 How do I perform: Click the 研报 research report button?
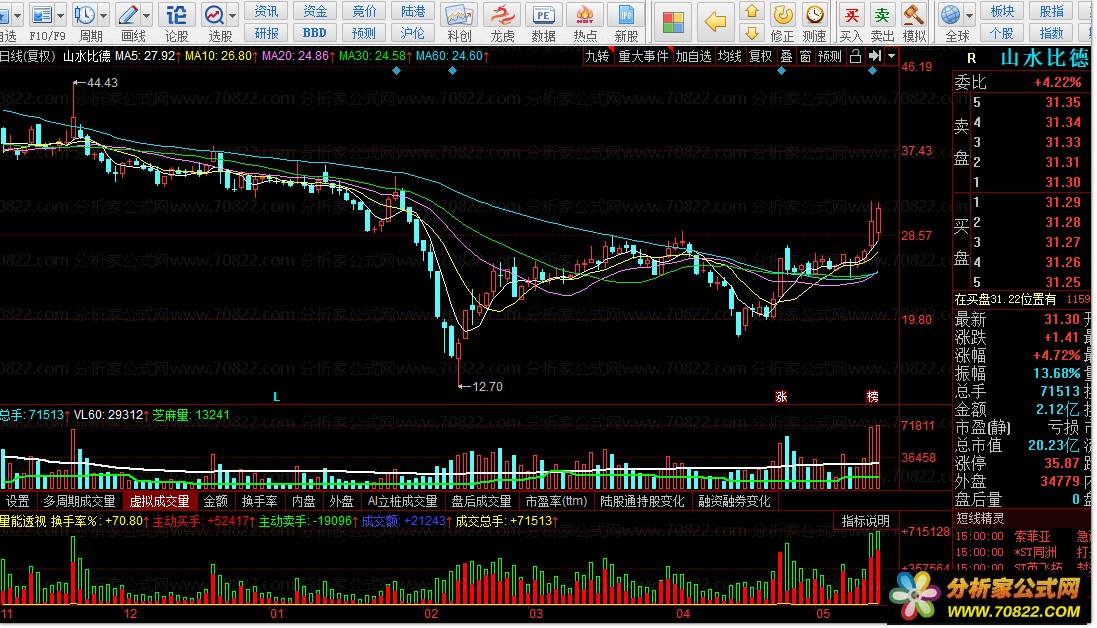tap(267, 33)
